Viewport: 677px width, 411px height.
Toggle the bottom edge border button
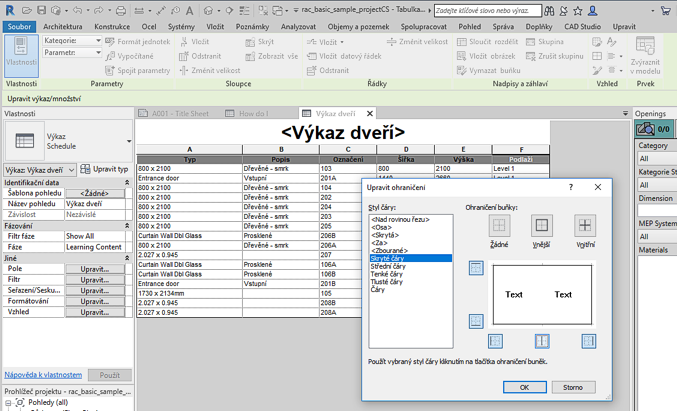pyautogui.click(x=476, y=321)
